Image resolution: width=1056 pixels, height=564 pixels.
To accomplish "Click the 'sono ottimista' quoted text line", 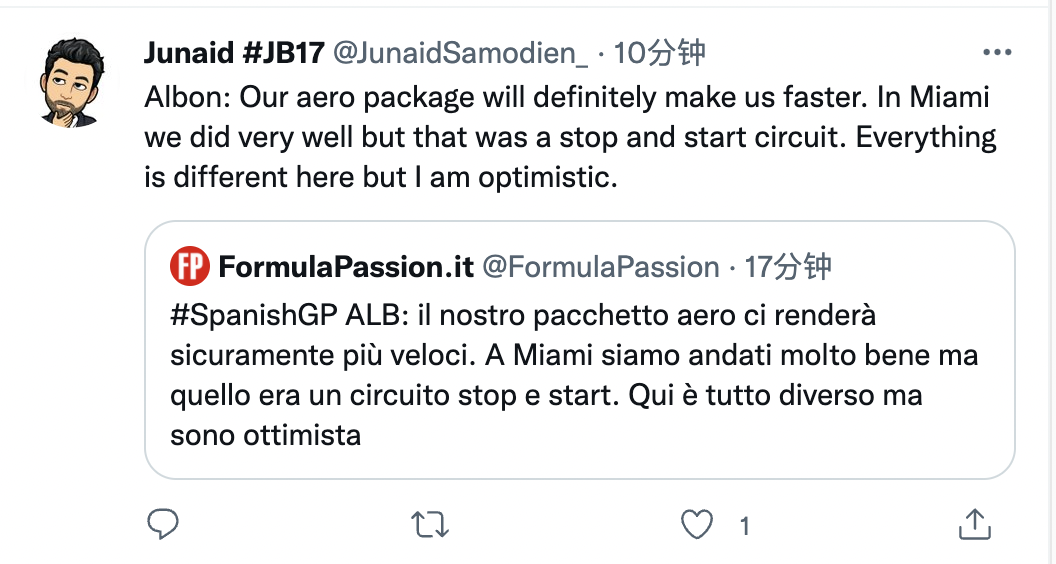I will 265,435.
